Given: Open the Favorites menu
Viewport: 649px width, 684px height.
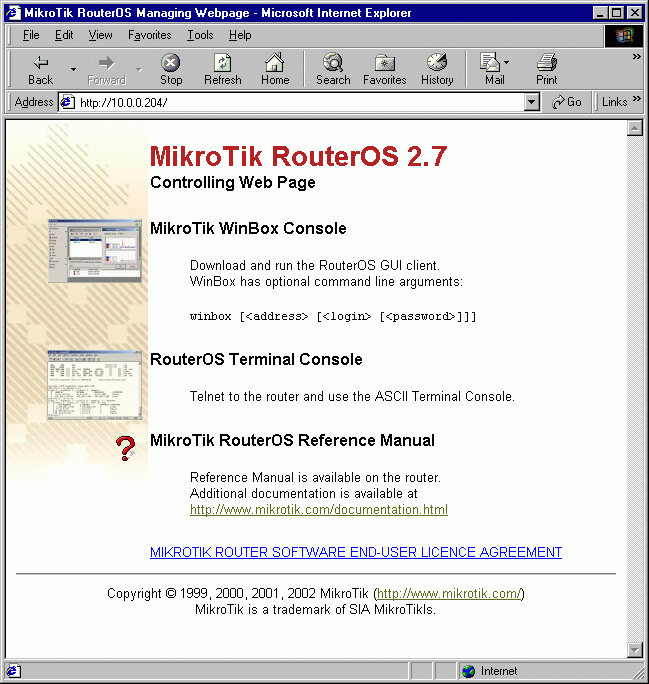Looking at the screenshot, I should click(150, 35).
